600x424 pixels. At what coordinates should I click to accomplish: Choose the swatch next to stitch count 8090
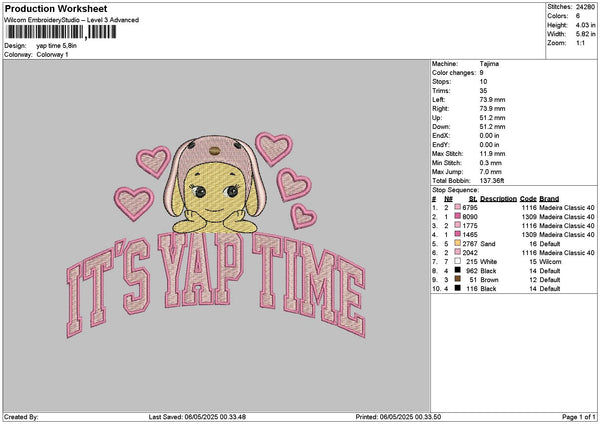(460, 216)
